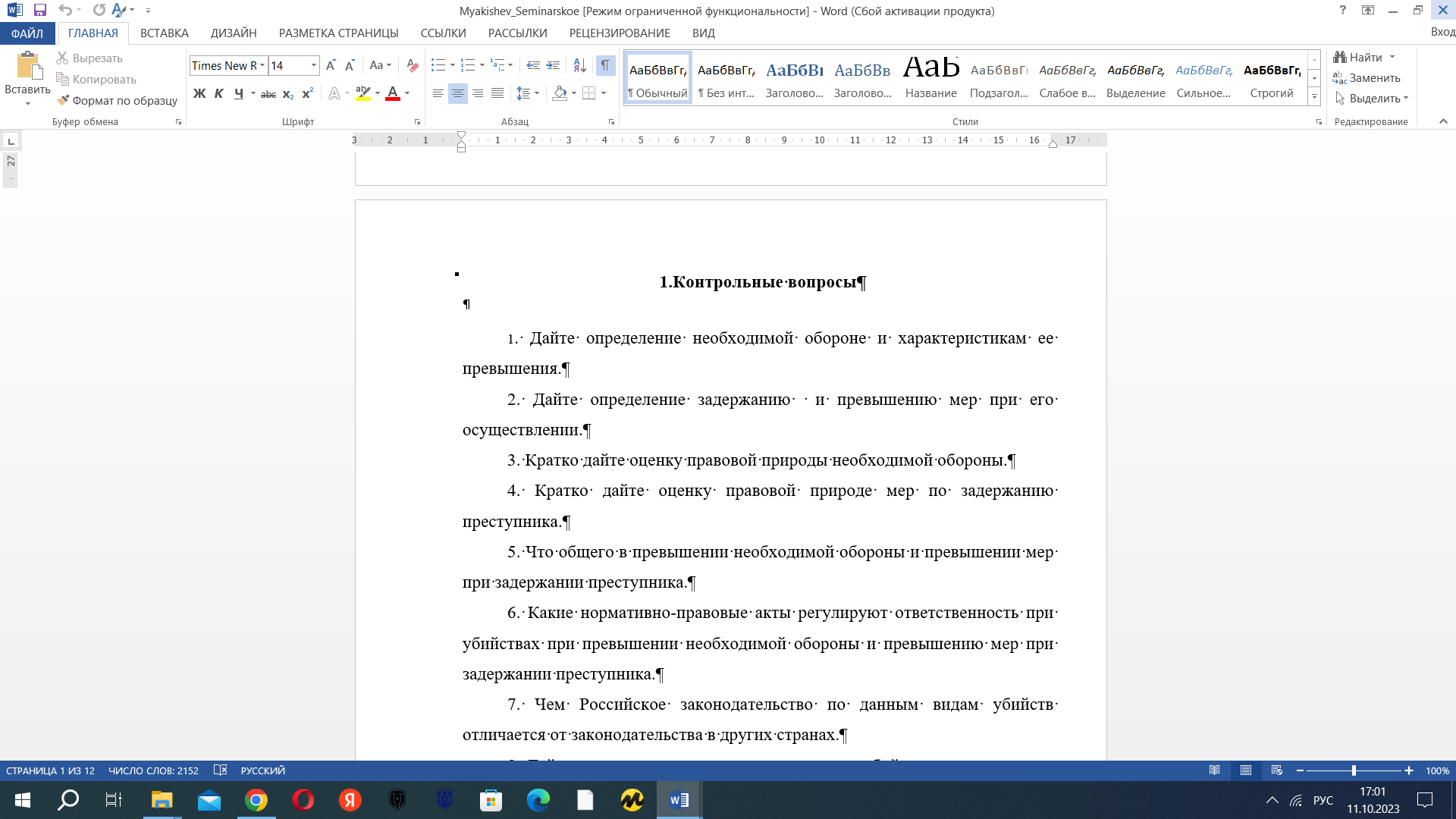Apply the Строгий style

(x=1272, y=78)
